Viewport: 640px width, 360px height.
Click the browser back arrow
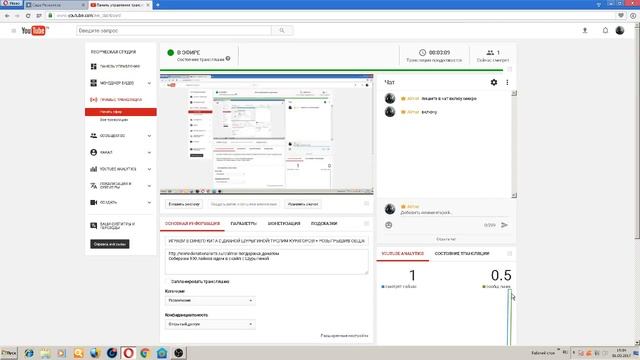[x=7, y=16]
